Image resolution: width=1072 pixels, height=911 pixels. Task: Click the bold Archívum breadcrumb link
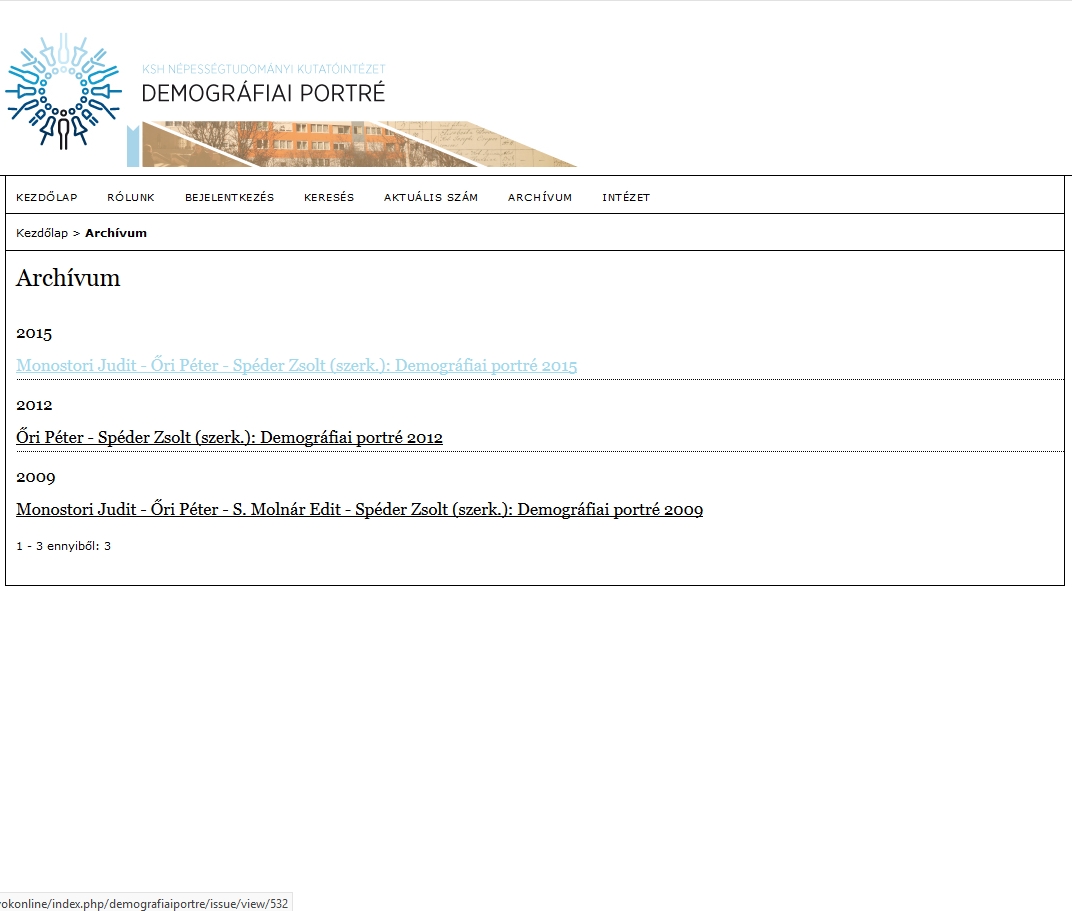pyautogui.click(x=116, y=233)
